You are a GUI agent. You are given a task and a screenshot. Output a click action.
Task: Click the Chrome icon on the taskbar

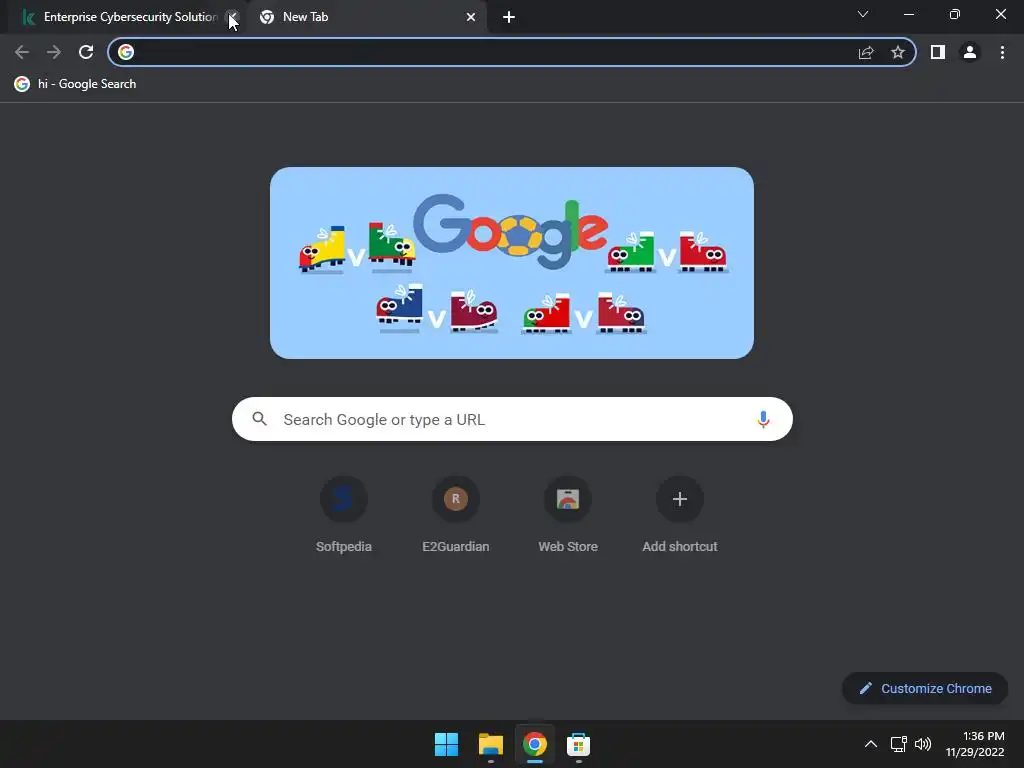(534, 744)
